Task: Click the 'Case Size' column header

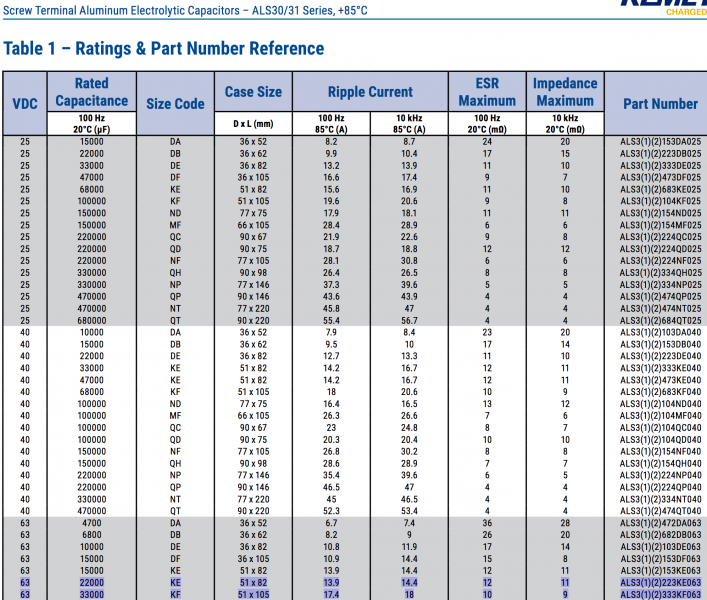Action: pyautogui.click(x=253, y=92)
